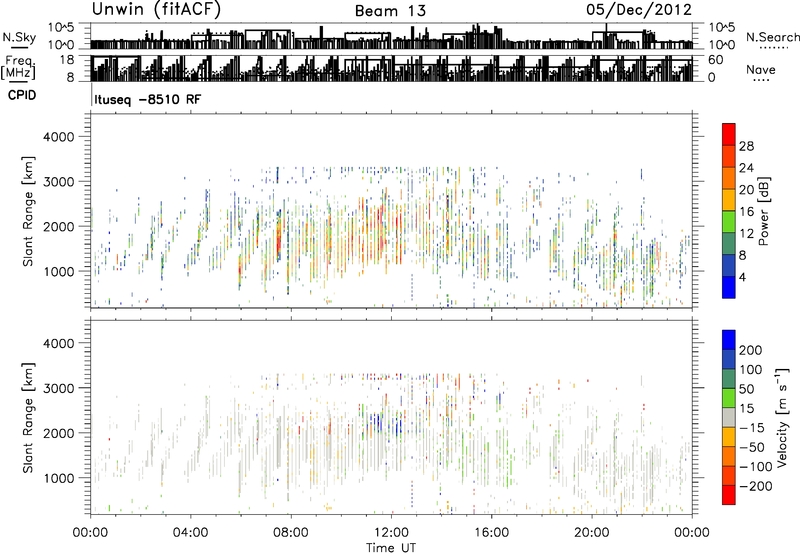Click the date '05/Dec/2012'
The width and height of the screenshot is (800, 554).
(x=639, y=10)
